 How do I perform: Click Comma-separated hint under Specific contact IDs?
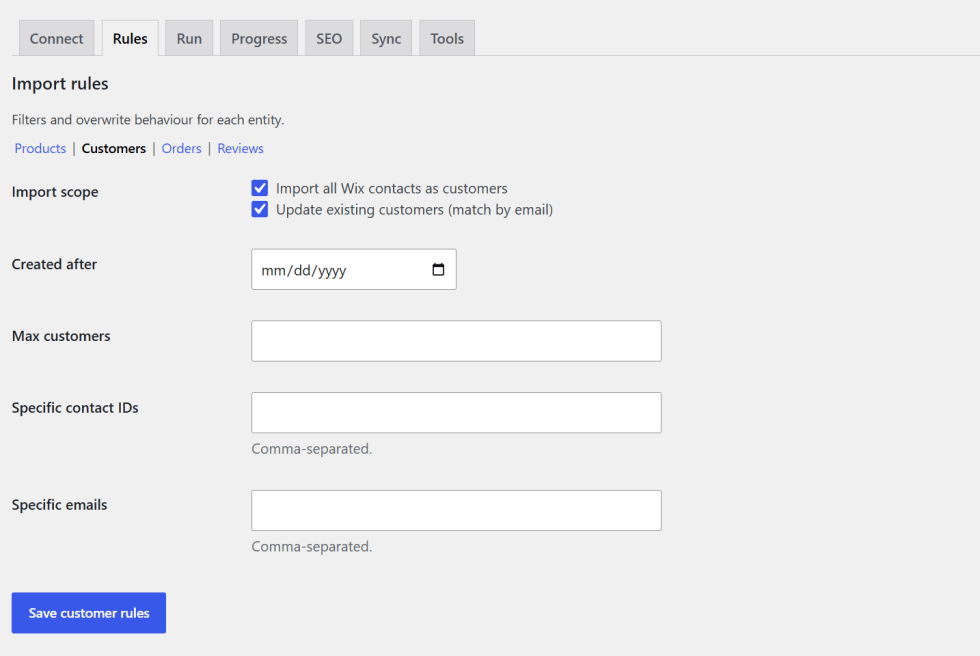point(312,449)
